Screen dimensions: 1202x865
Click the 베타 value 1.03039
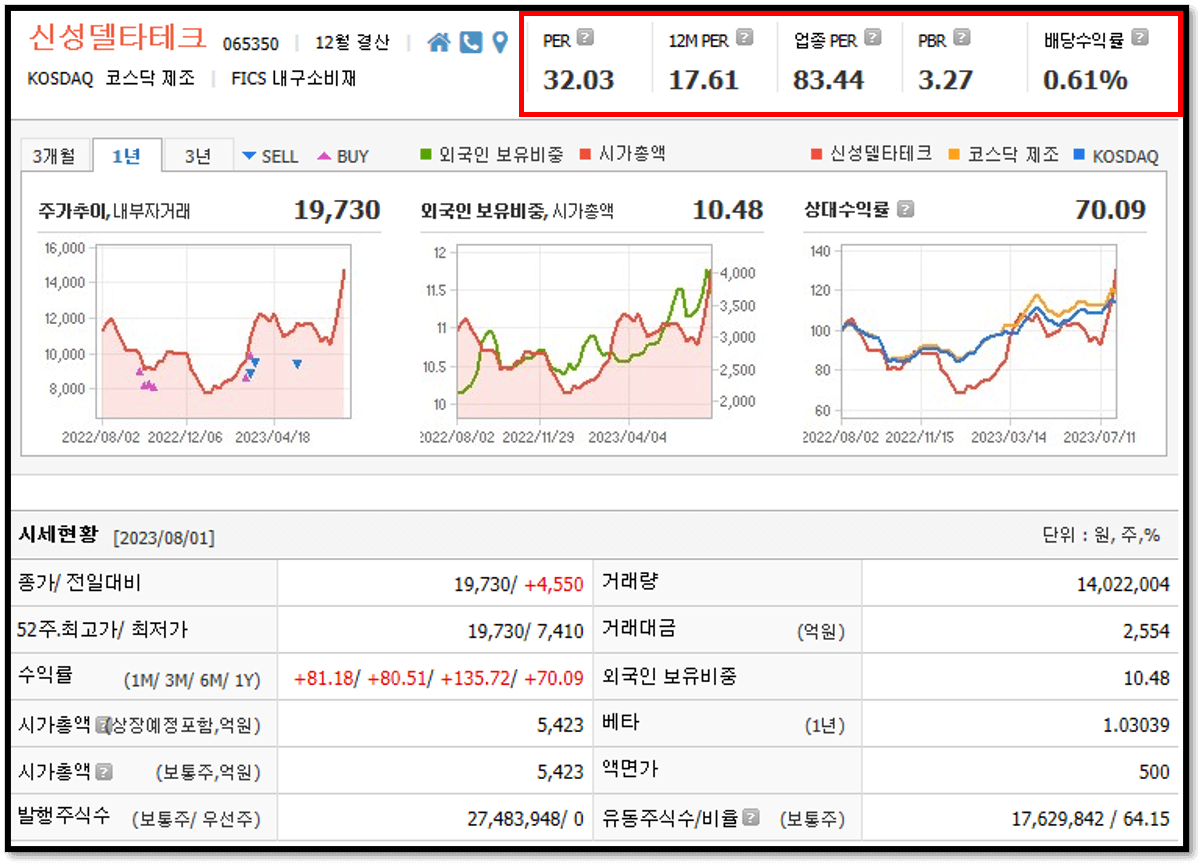[x=1136, y=725]
